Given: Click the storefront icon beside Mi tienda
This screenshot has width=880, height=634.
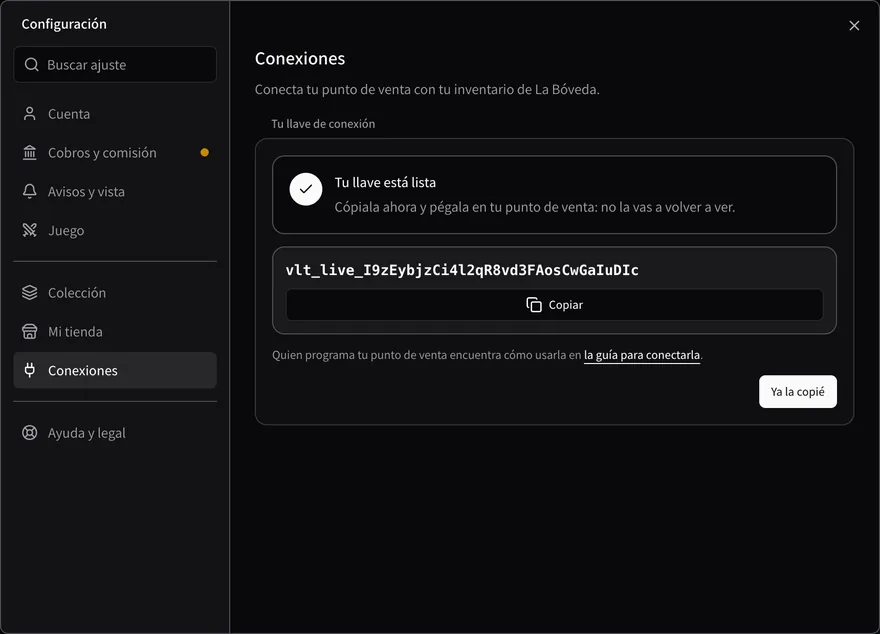Looking at the screenshot, I should point(30,332).
